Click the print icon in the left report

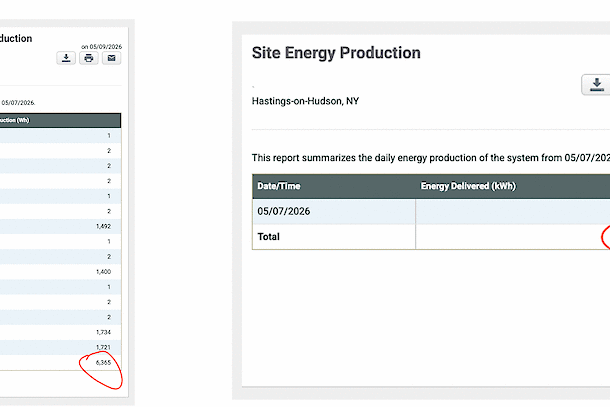point(89,58)
